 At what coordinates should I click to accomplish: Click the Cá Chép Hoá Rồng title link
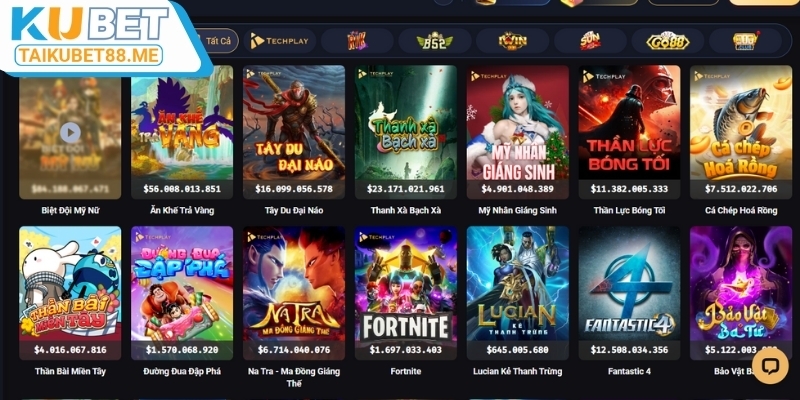(x=741, y=210)
